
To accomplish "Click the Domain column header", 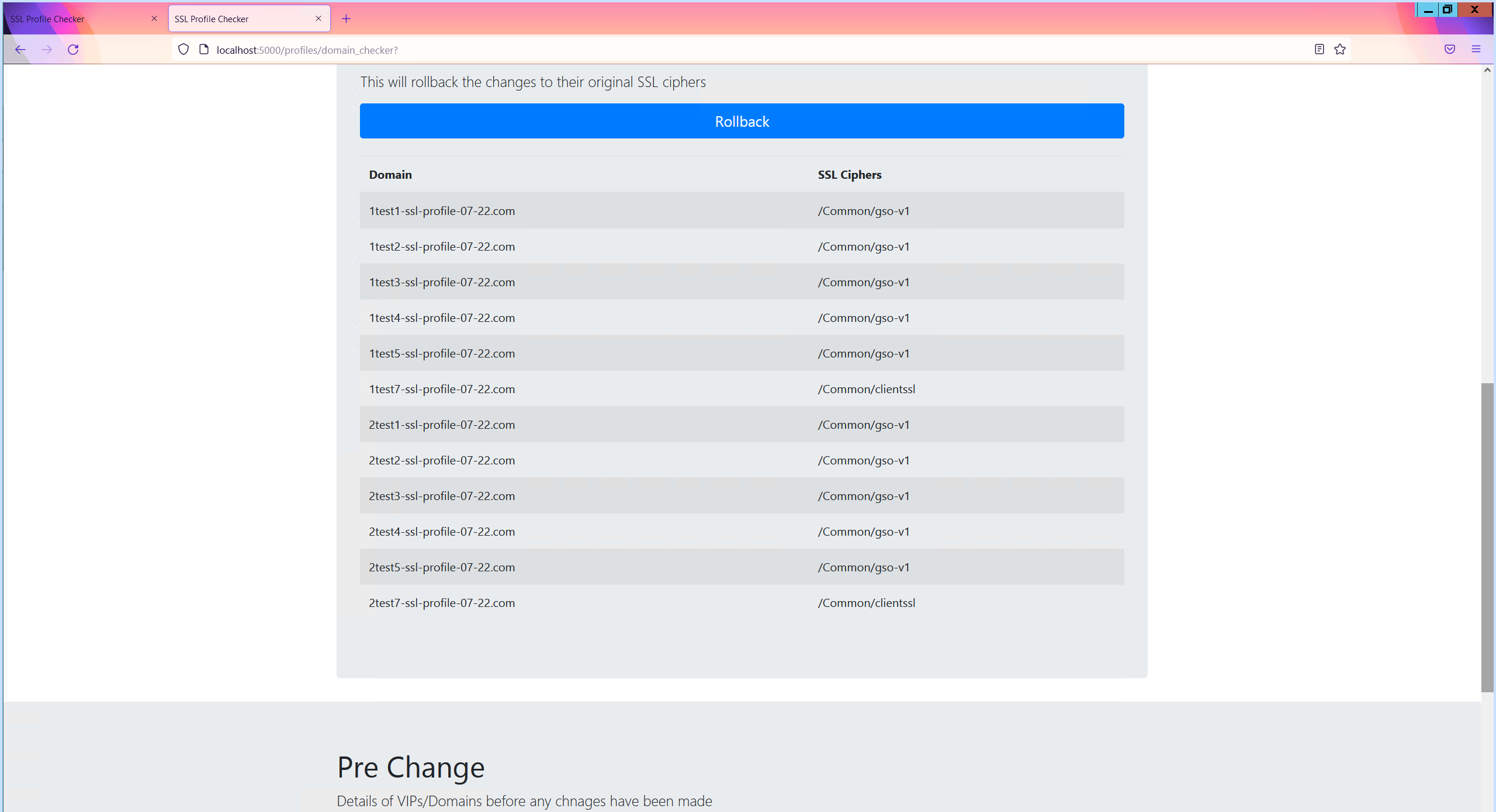I will click(390, 175).
